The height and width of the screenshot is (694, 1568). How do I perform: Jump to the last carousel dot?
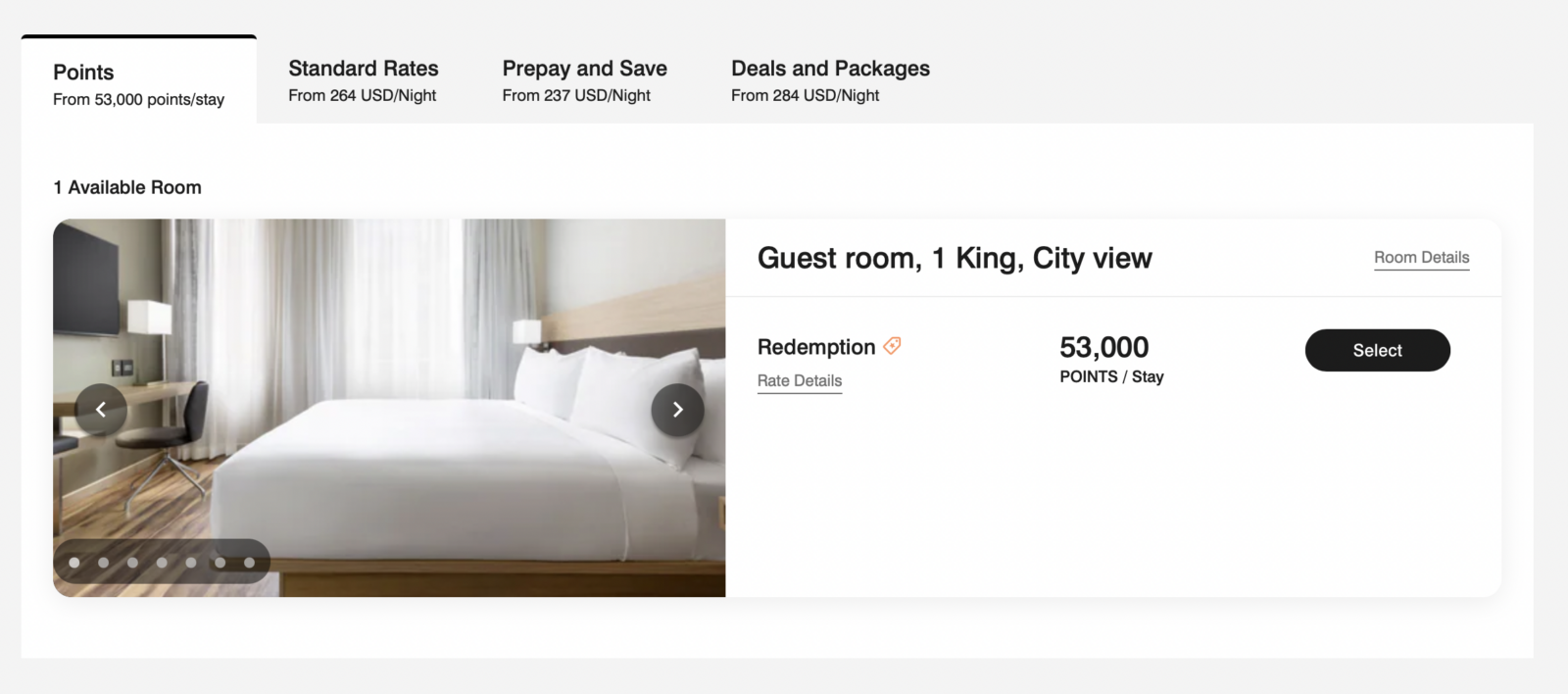250,563
